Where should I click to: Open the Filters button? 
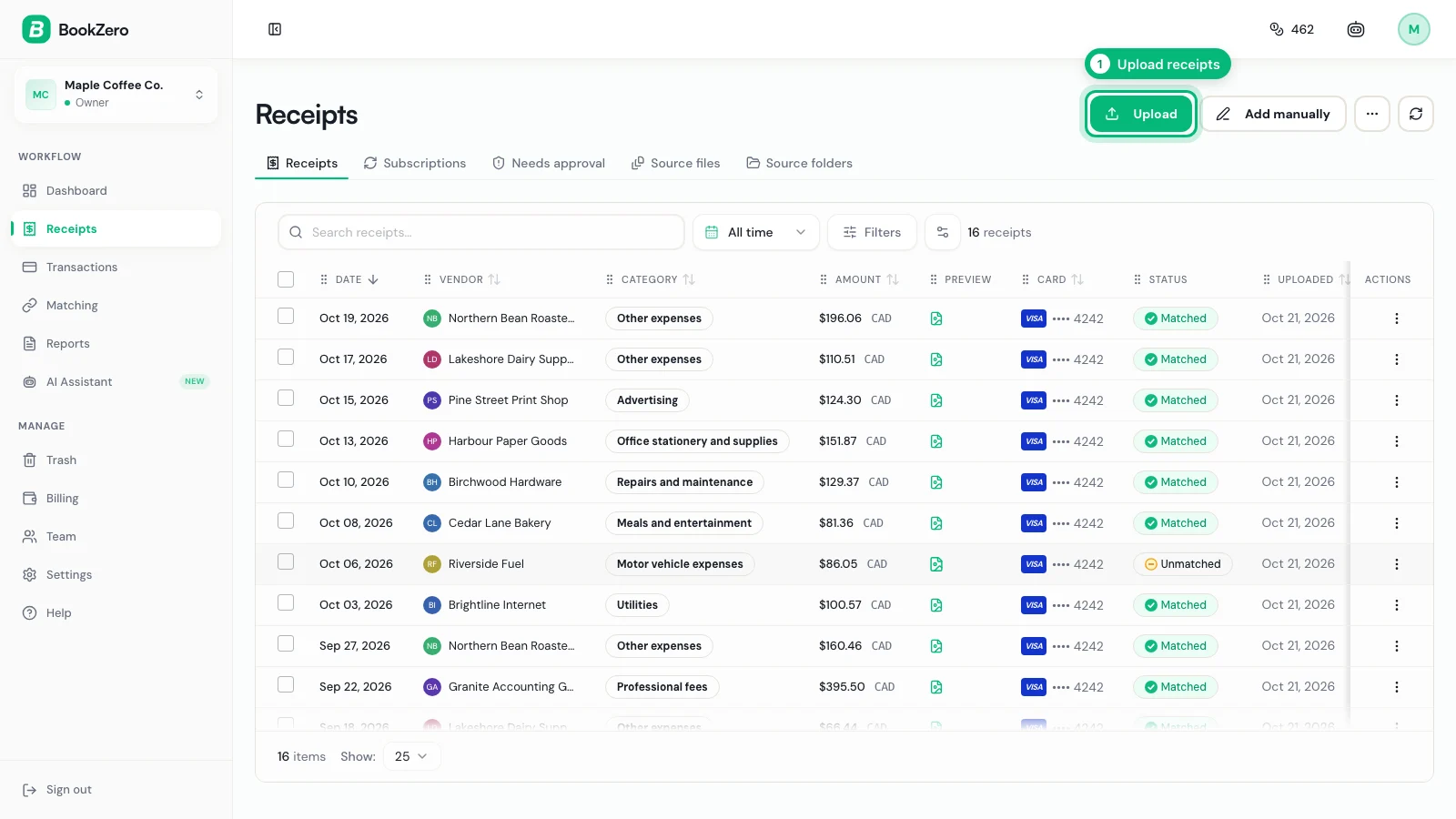point(872,232)
